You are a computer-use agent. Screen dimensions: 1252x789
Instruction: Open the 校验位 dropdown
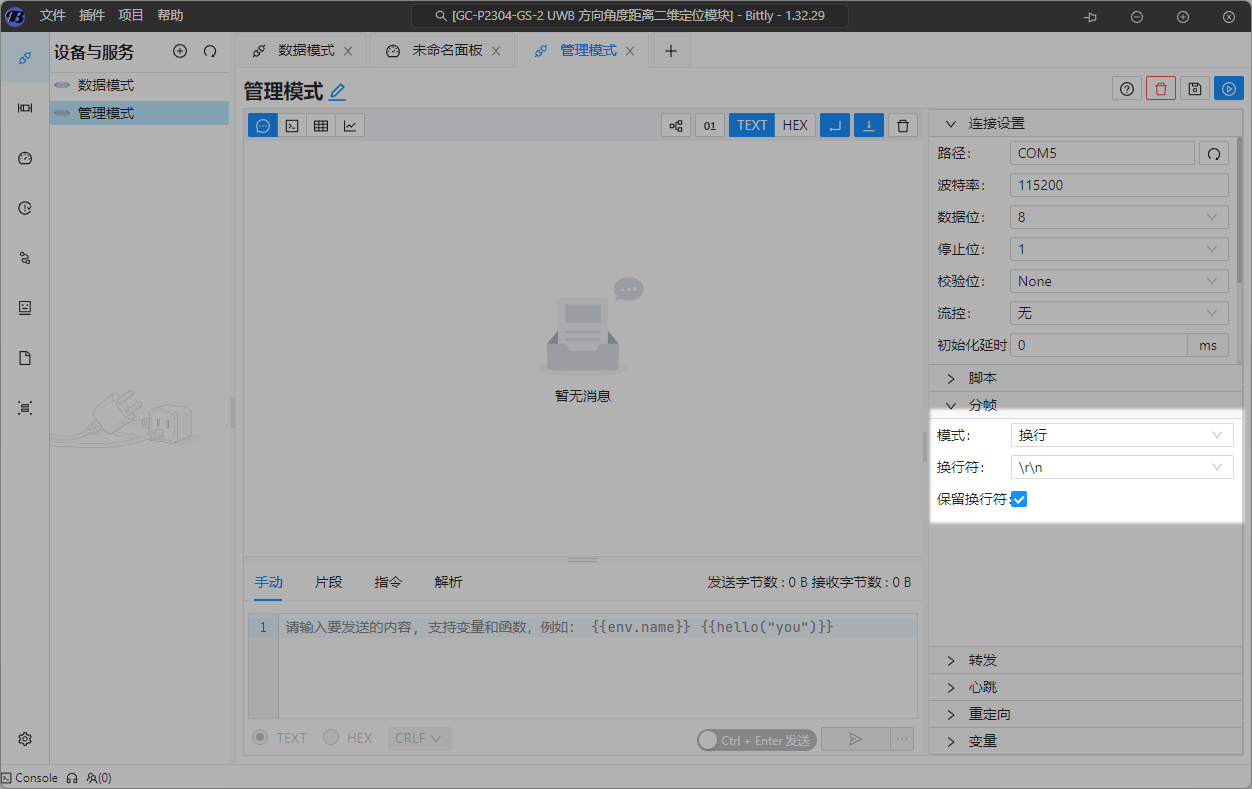tap(1118, 281)
